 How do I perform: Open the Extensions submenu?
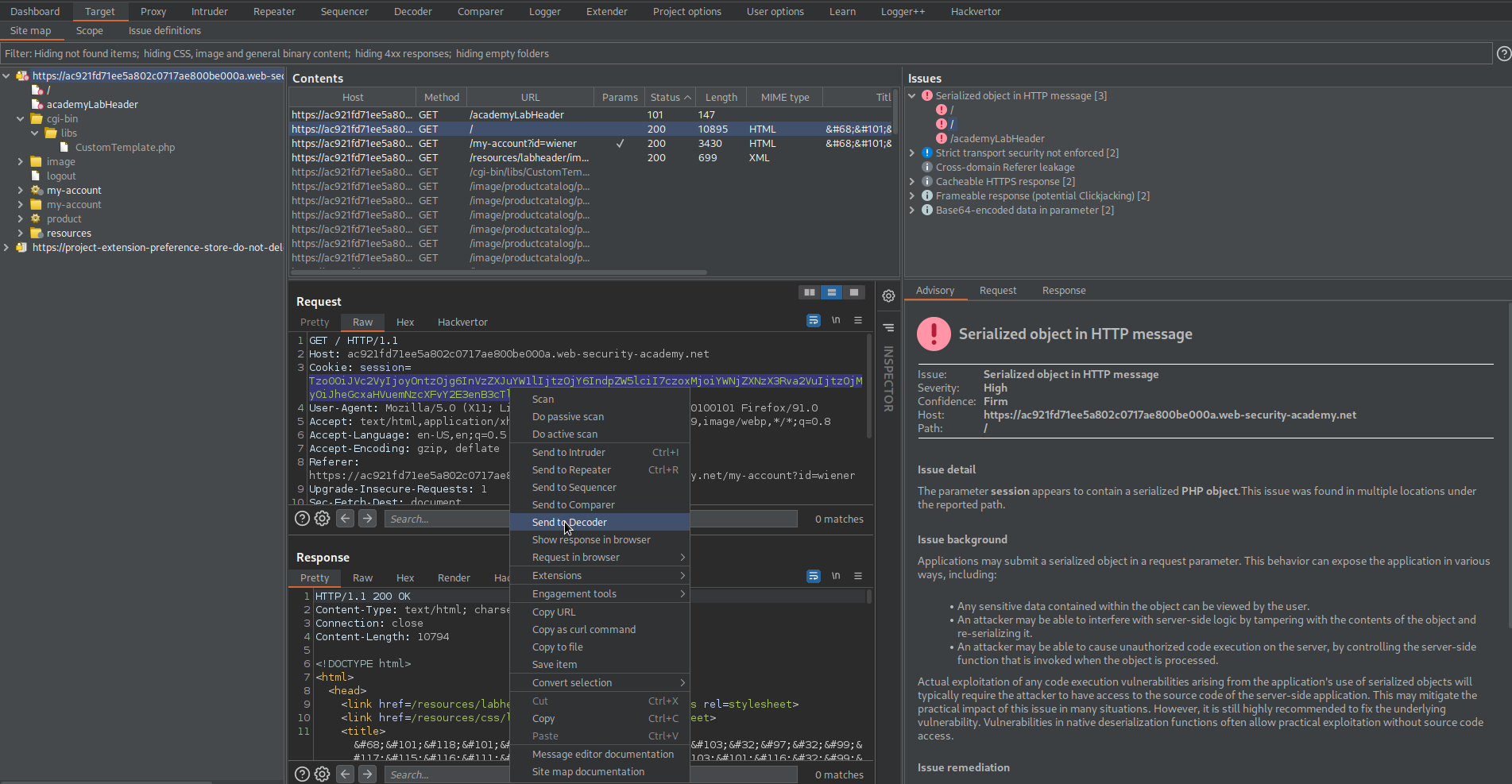tap(599, 575)
